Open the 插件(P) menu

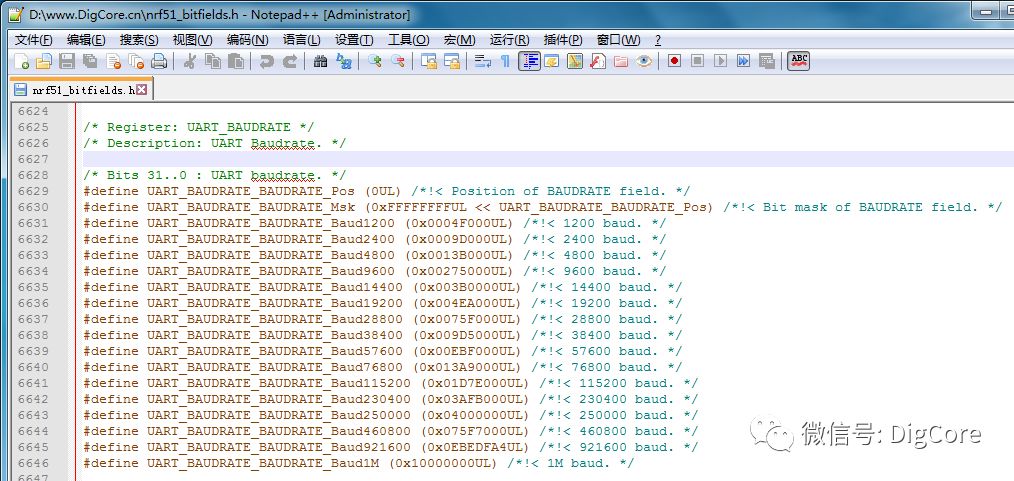(x=563, y=40)
